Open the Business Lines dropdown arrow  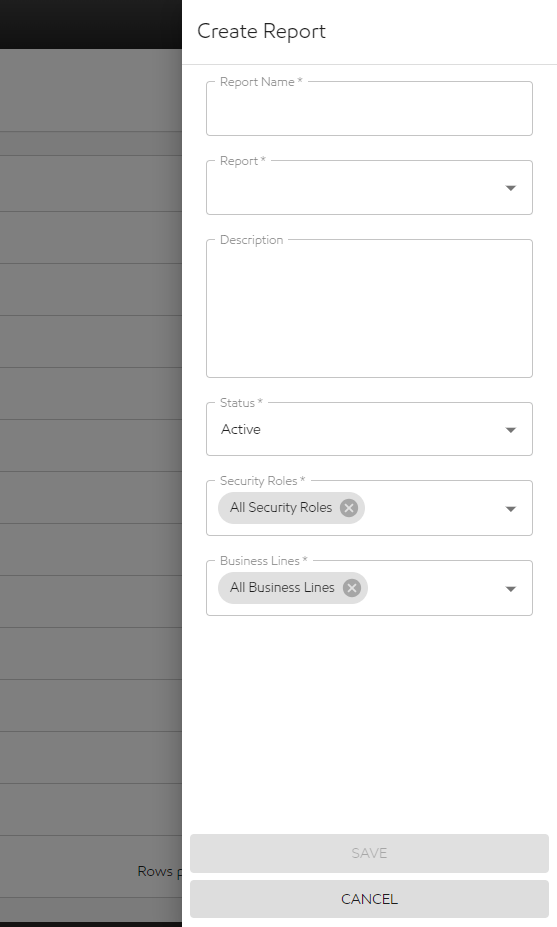511,589
